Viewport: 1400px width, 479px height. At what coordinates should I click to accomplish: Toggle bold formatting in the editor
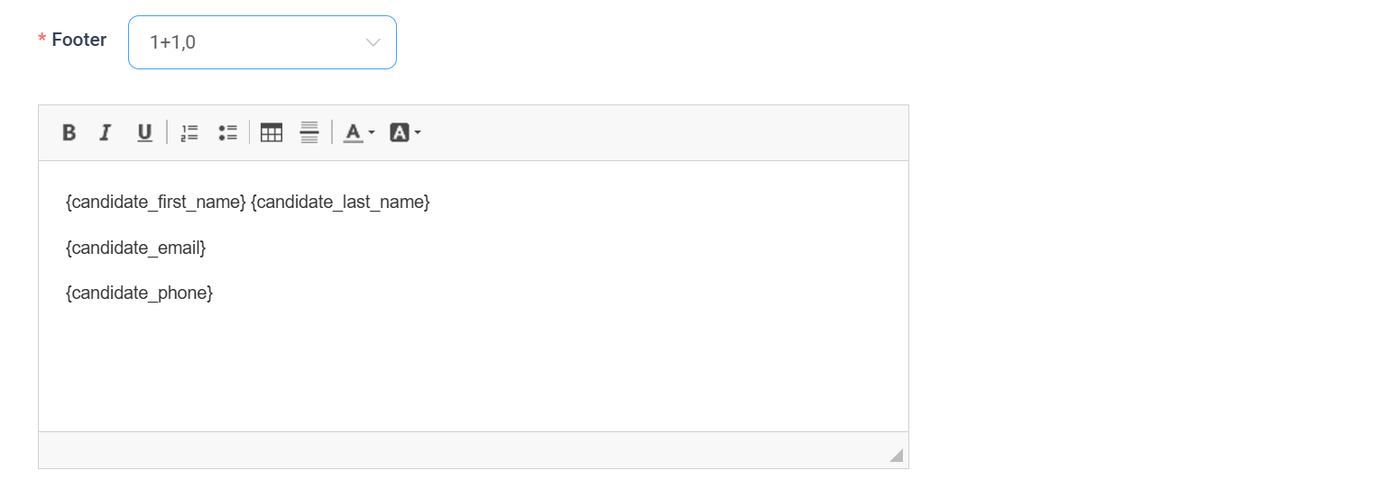69,133
